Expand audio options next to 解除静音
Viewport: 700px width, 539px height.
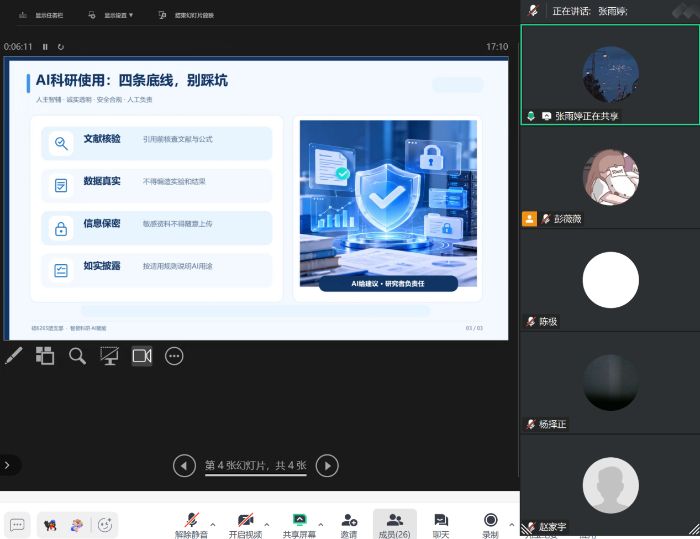tap(213, 525)
